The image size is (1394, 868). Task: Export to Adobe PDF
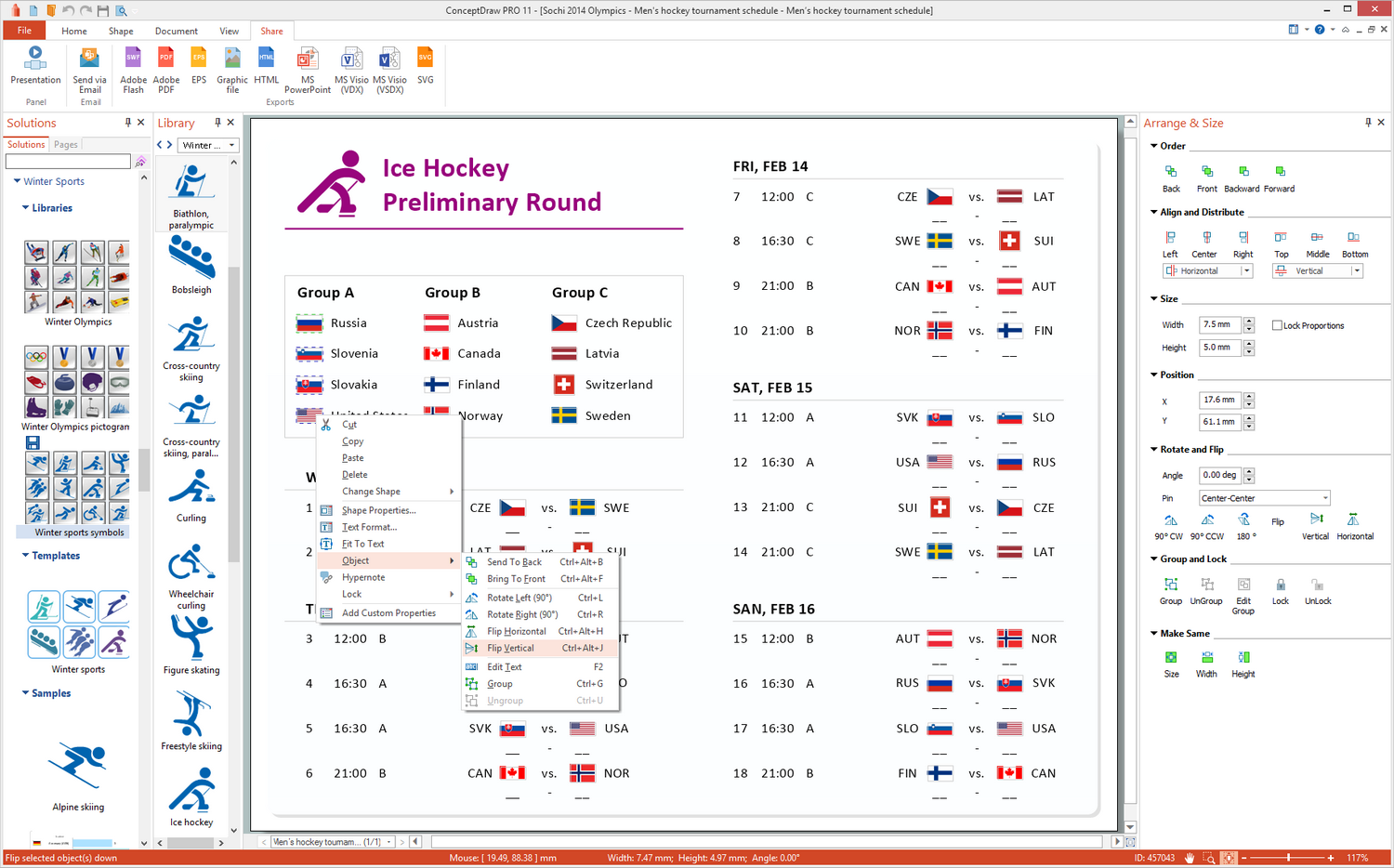(166, 70)
